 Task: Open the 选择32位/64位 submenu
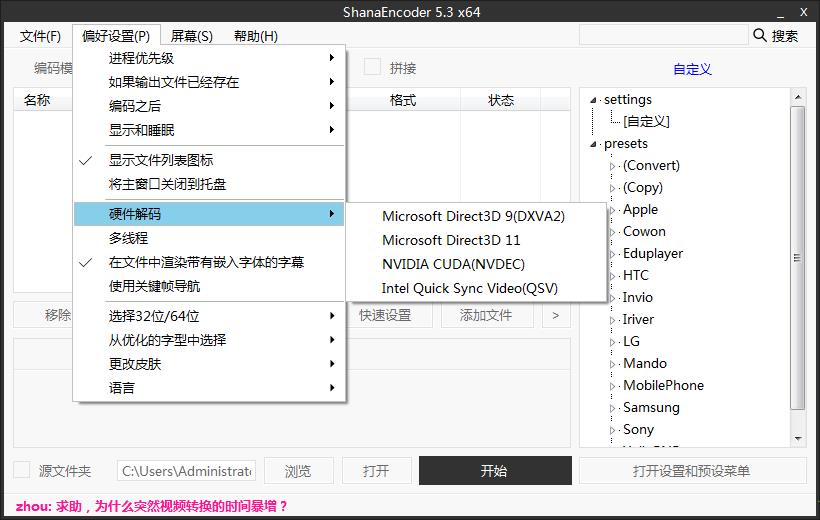209,316
